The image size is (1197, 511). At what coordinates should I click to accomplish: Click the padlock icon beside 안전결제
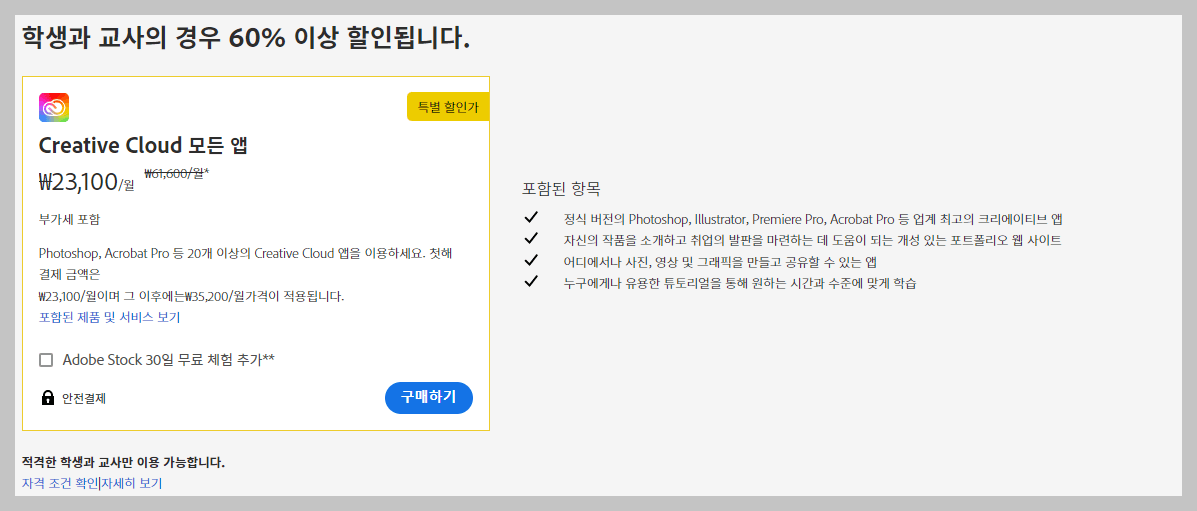pyautogui.click(x=47, y=398)
